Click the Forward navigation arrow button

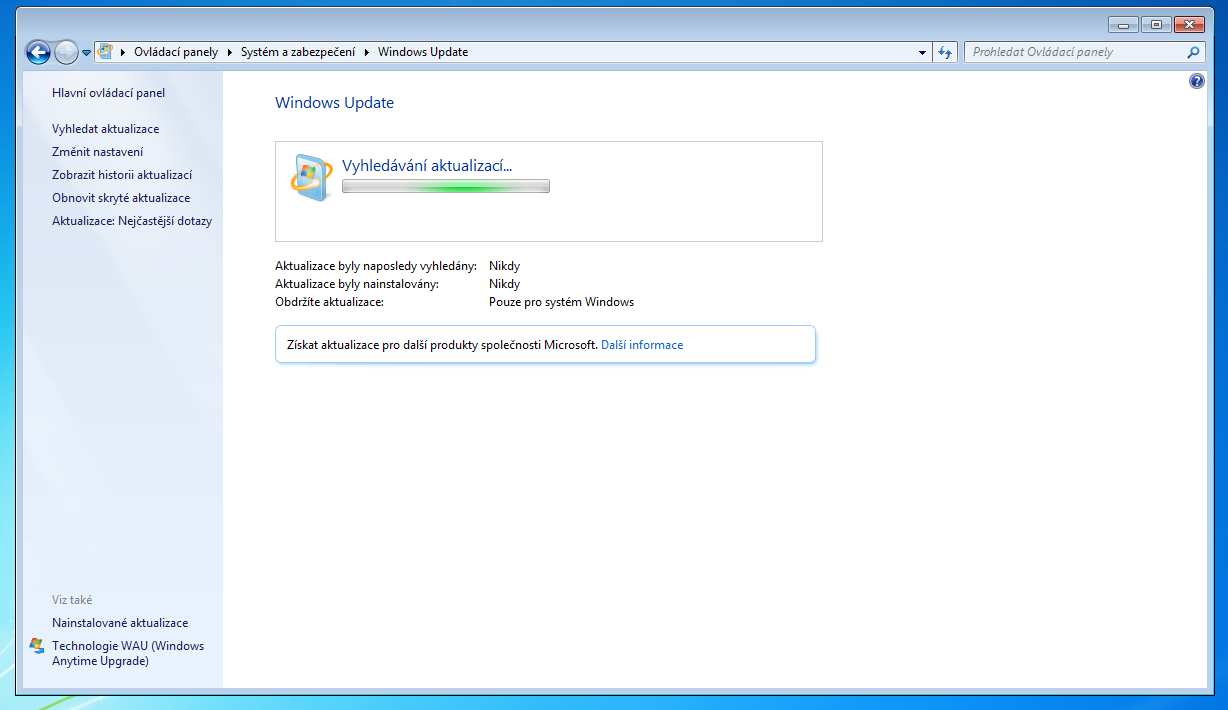(x=66, y=52)
